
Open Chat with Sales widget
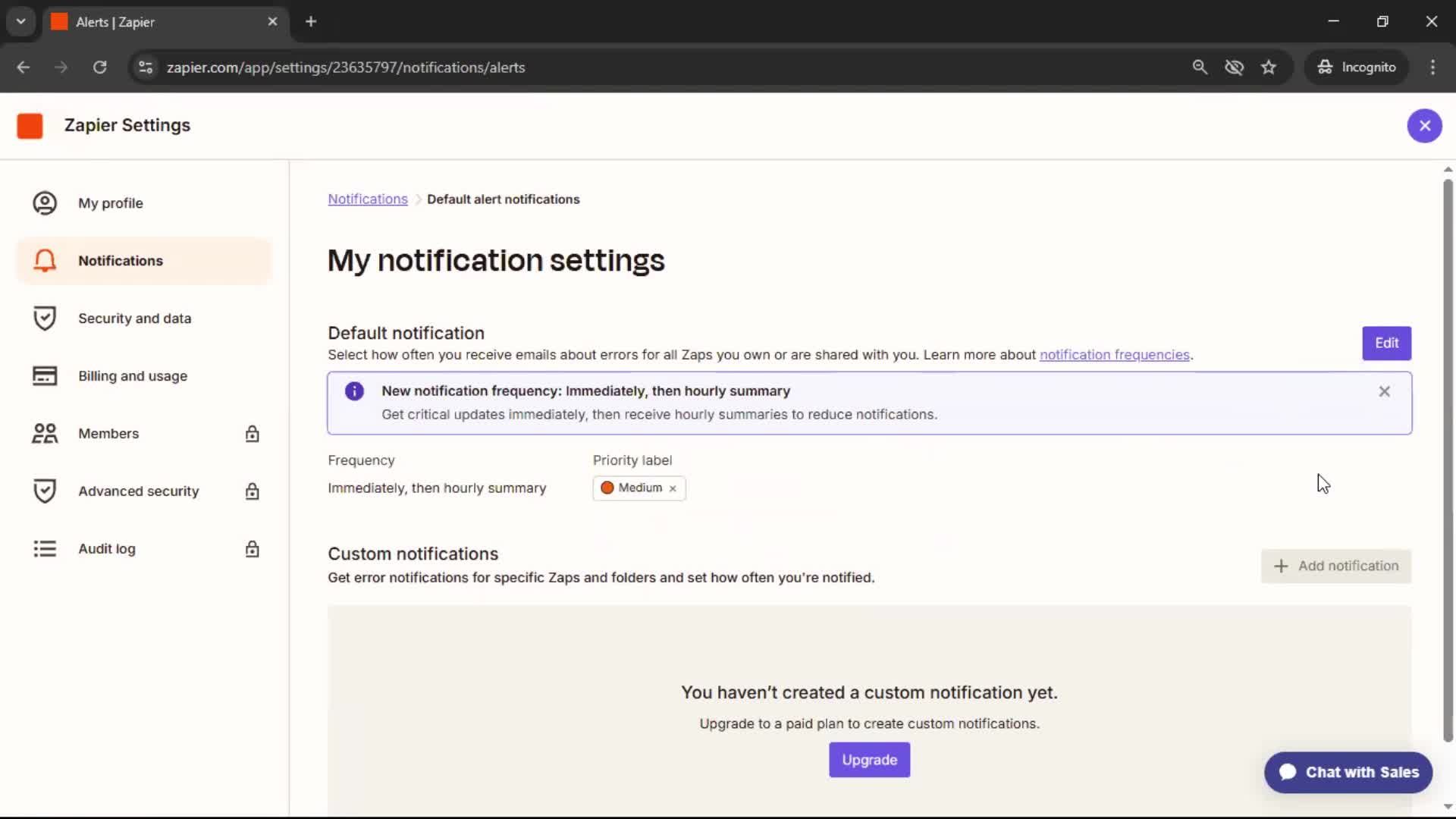[1348, 773]
